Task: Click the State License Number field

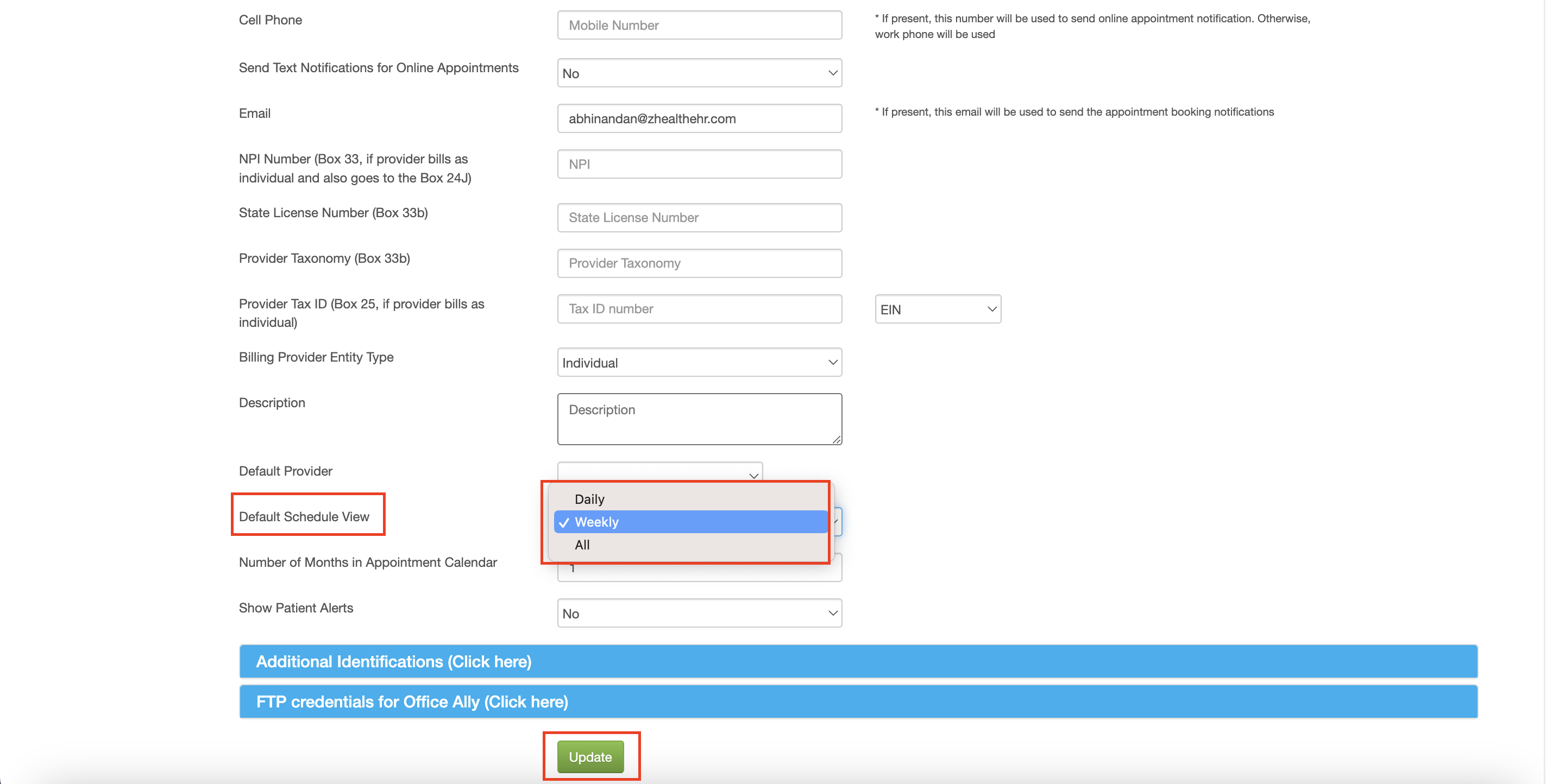Action: point(699,218)
